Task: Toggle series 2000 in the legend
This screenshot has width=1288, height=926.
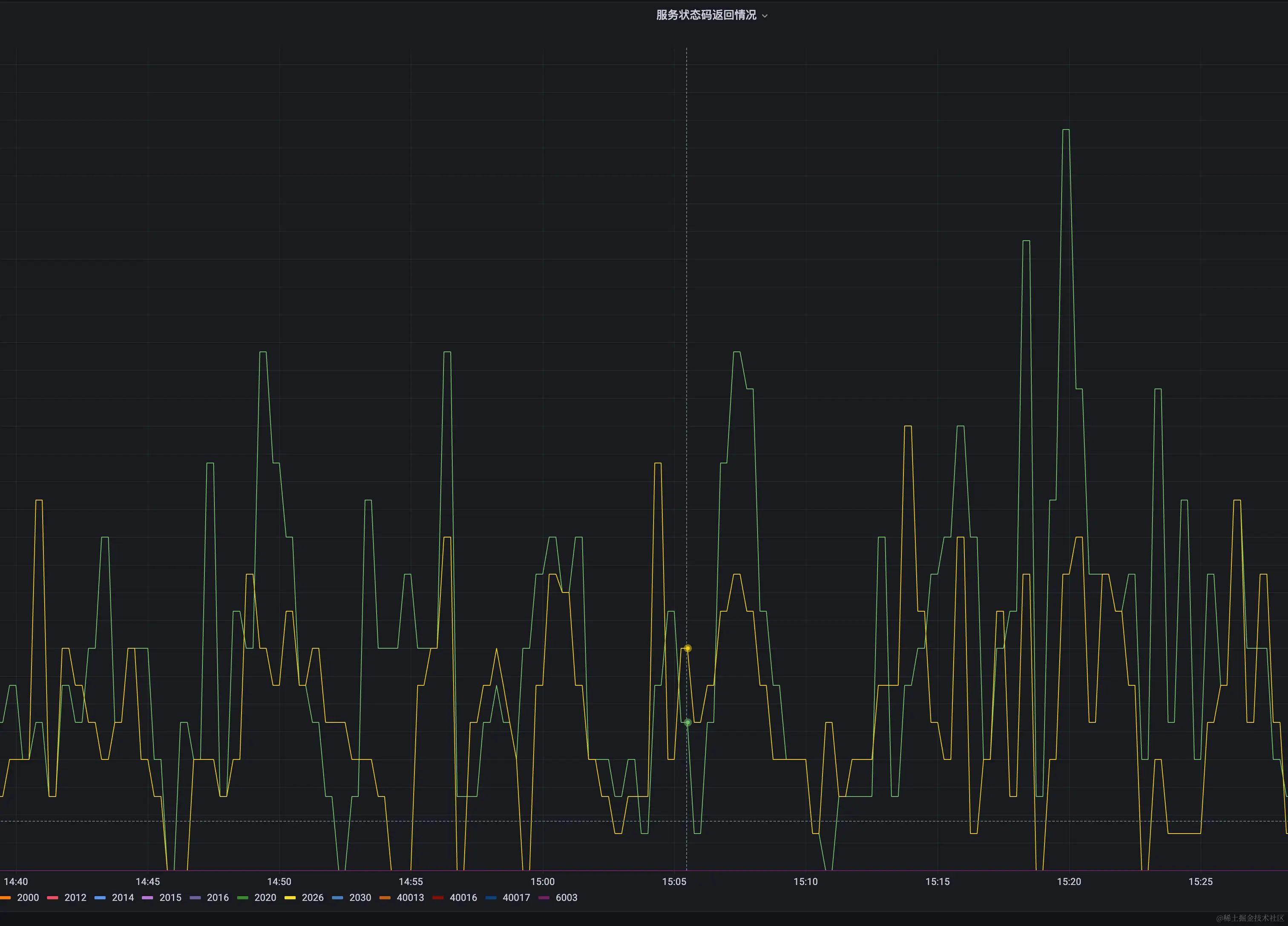Action: pyautogui.click(x=28, y=897)
